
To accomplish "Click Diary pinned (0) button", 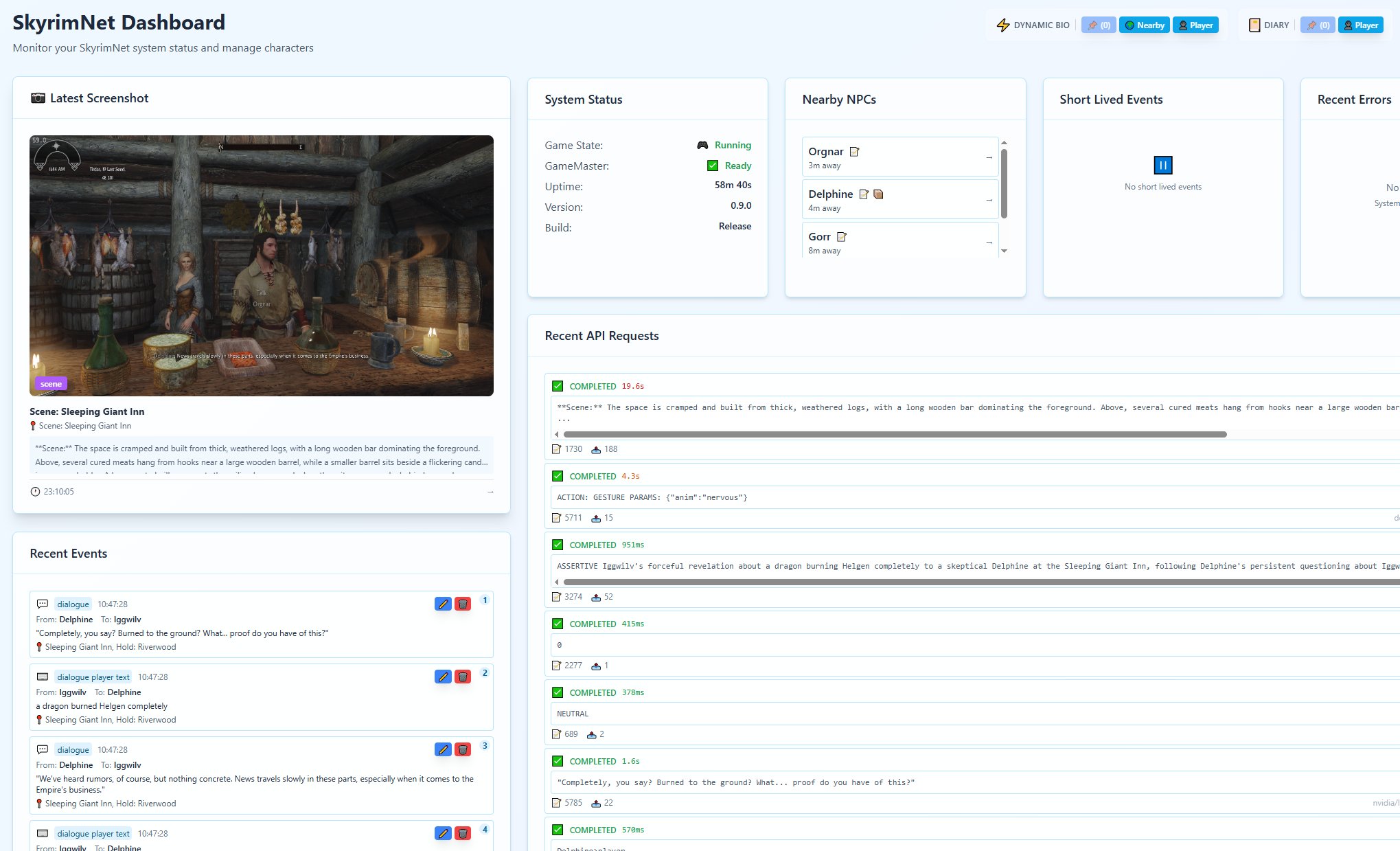I will coord(1318,25).
